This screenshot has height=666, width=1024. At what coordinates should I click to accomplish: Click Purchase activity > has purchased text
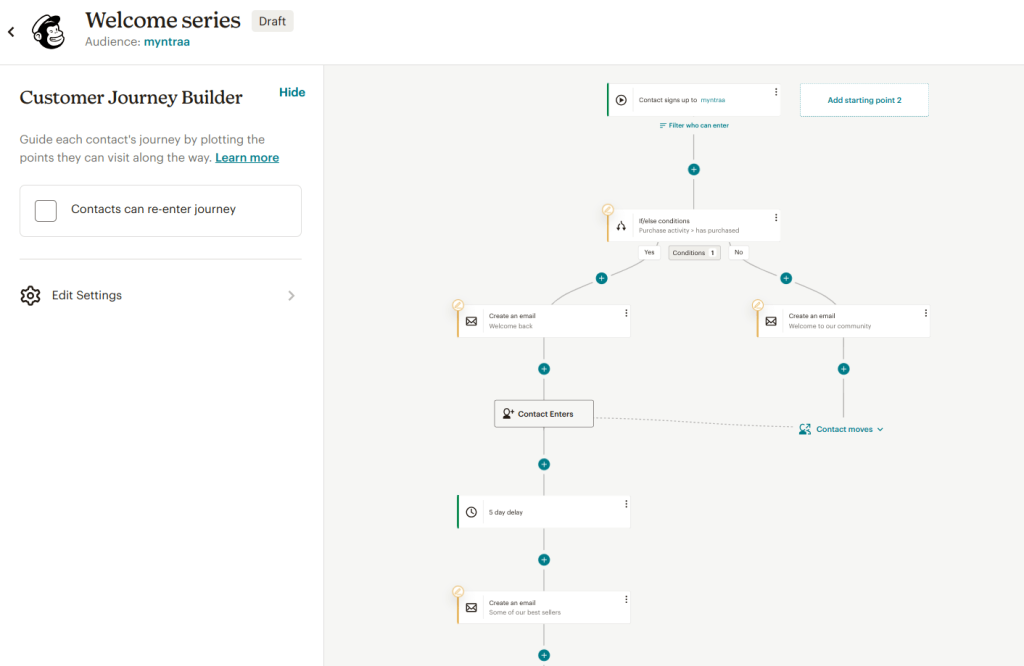[689, 230]
